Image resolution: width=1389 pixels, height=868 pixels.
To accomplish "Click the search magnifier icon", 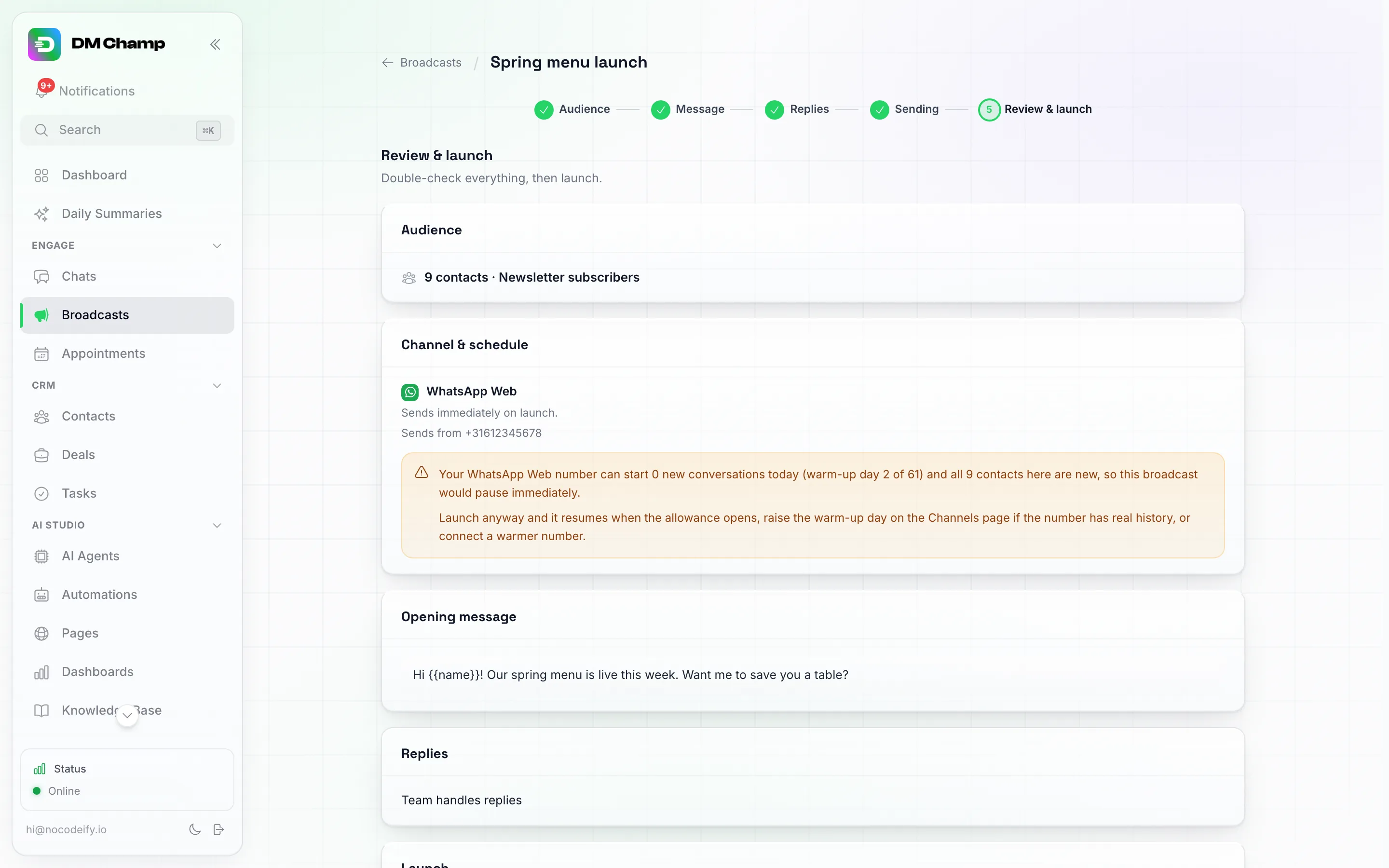I will 41,130.
